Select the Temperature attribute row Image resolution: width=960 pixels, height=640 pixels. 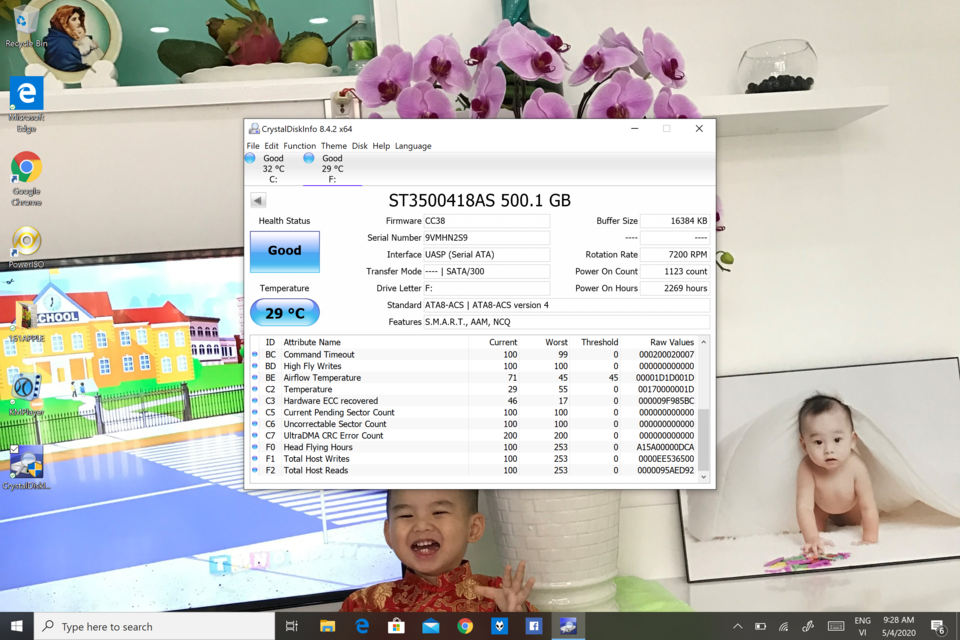474,390
